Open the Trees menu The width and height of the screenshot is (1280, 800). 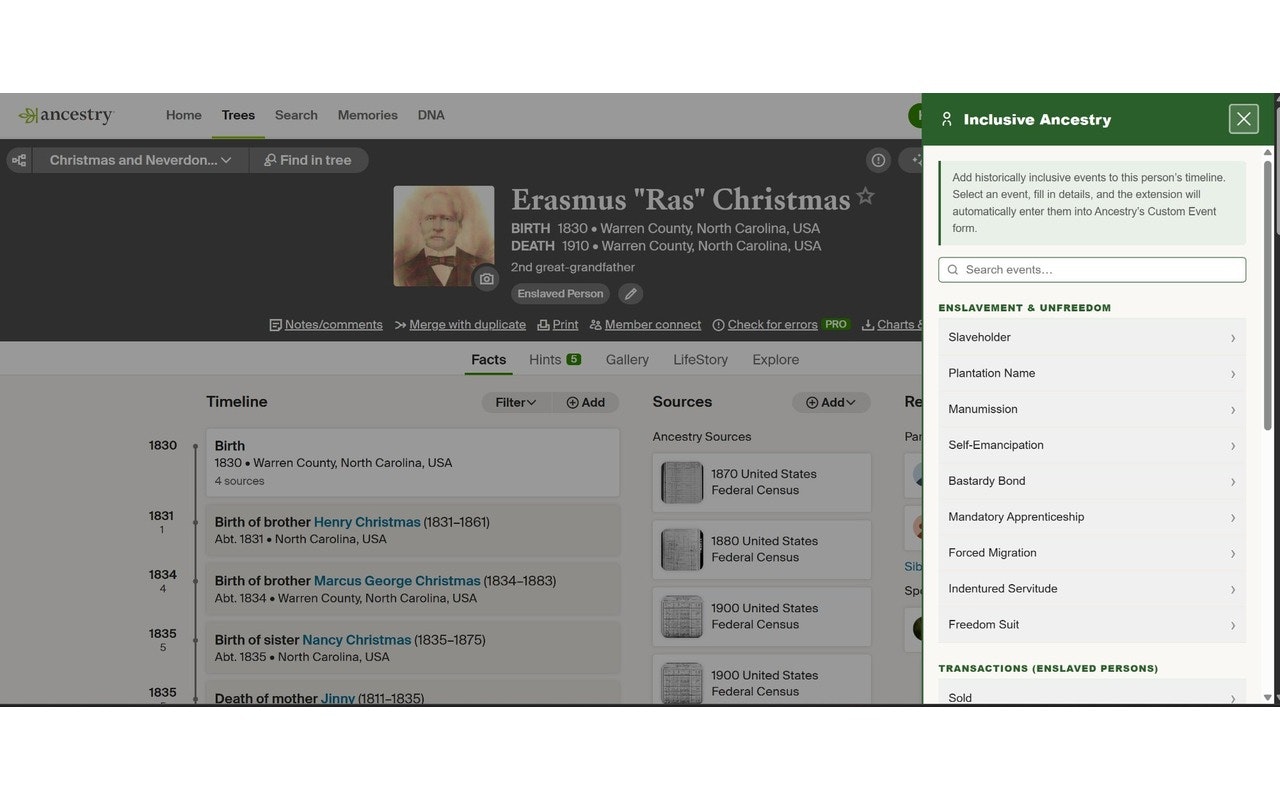coord(238,115)
